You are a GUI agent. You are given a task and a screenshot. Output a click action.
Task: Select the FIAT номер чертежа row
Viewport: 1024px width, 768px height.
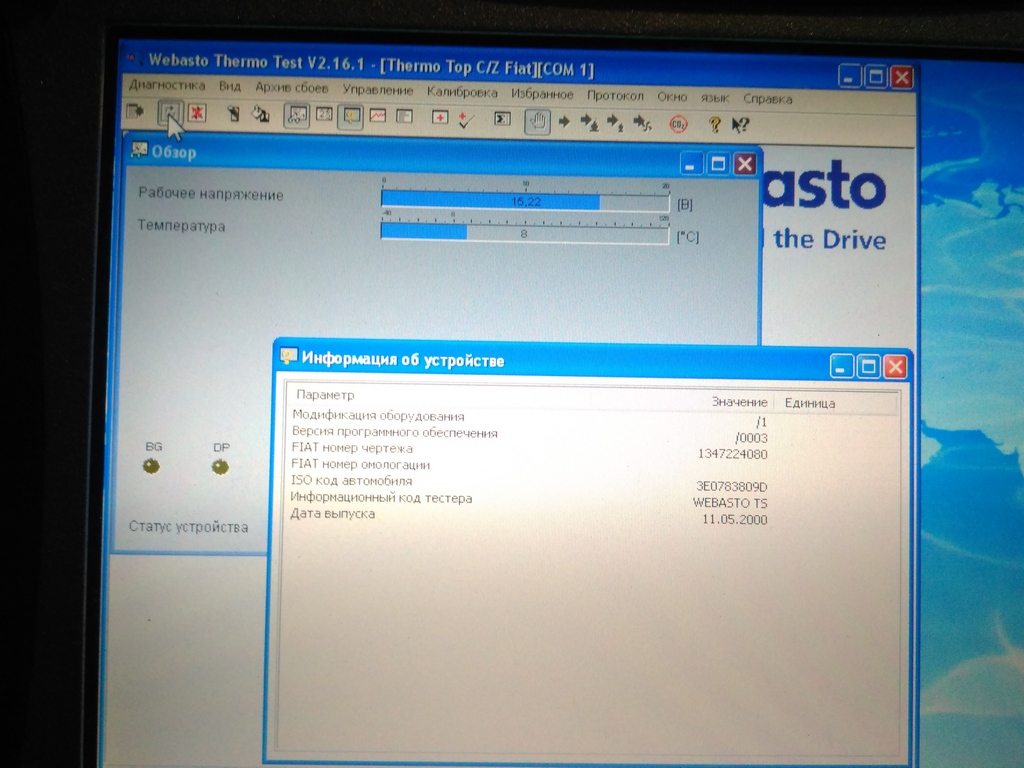[529, 451]
